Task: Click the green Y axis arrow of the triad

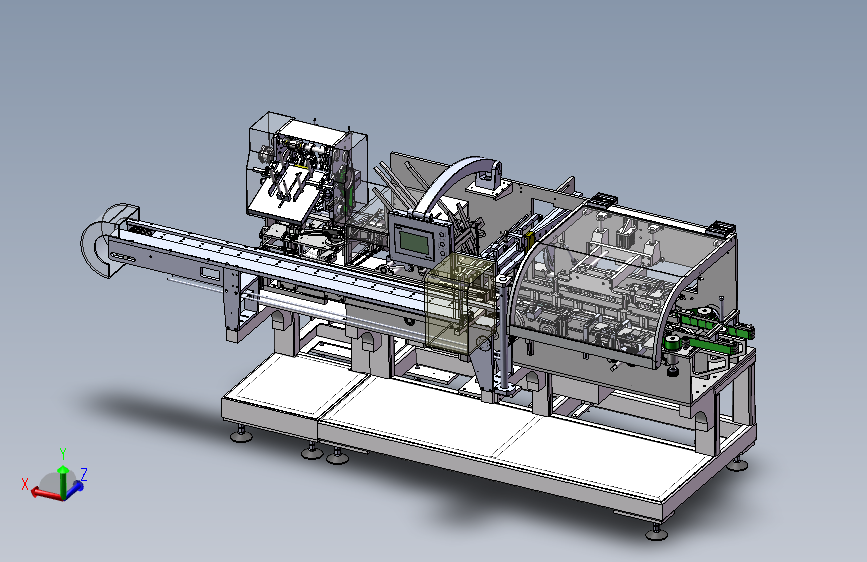Action: pos(63,480)
